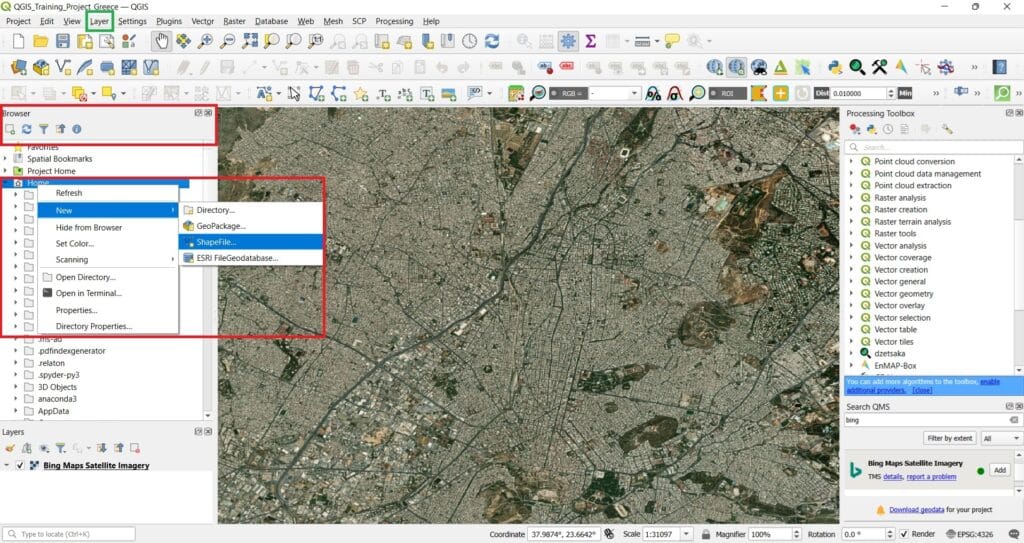Click Remove Layer icon in Layers panel

(135, 448)
